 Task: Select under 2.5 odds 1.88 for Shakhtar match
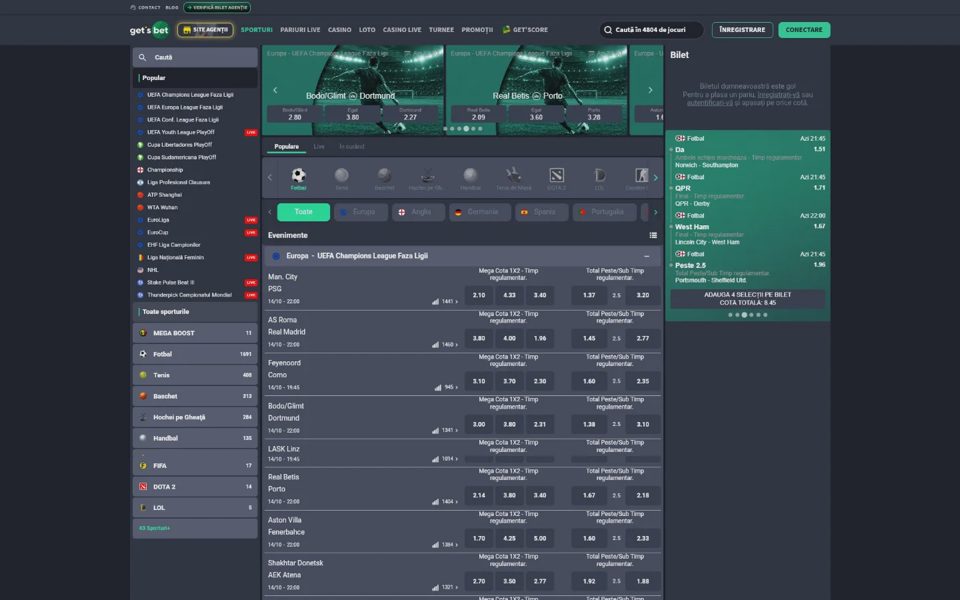point(643,581)
